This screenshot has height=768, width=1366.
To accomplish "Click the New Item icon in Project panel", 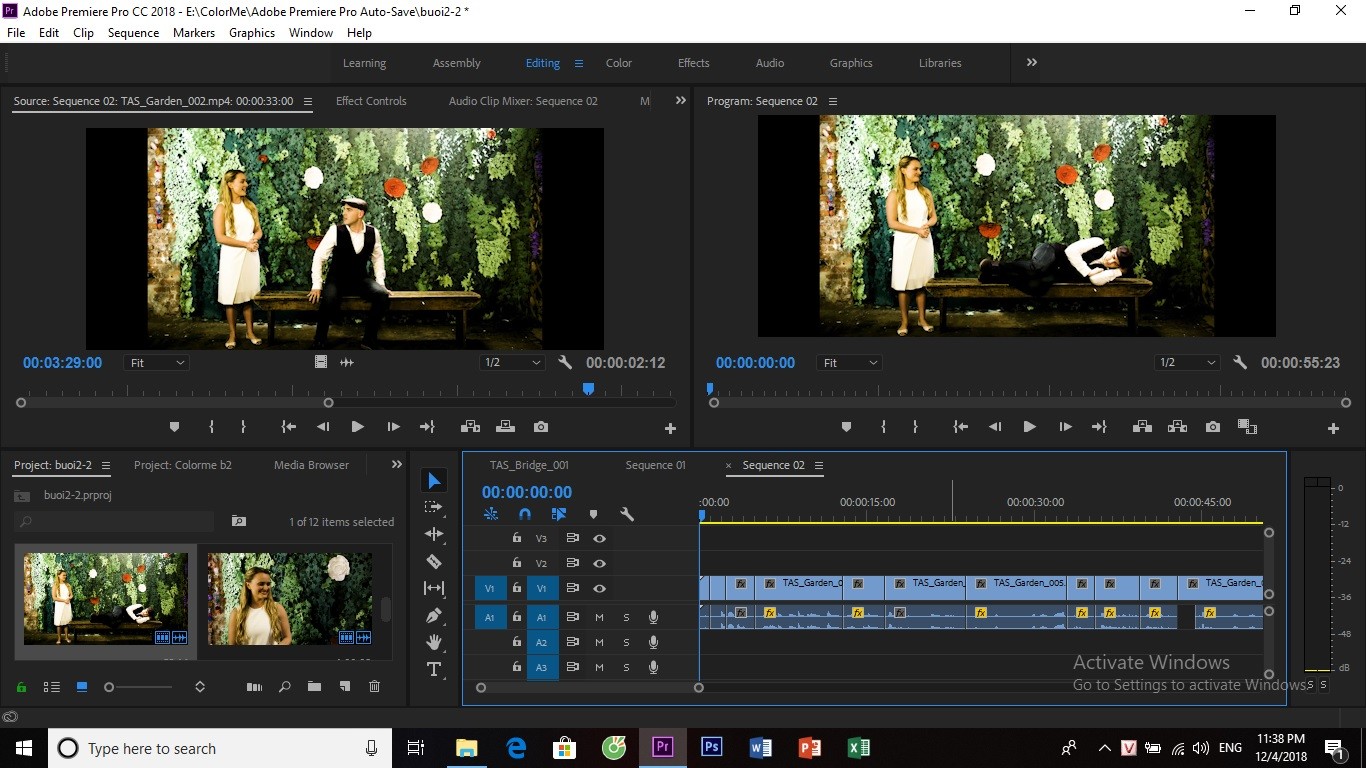I will click(x=344, y=687).
